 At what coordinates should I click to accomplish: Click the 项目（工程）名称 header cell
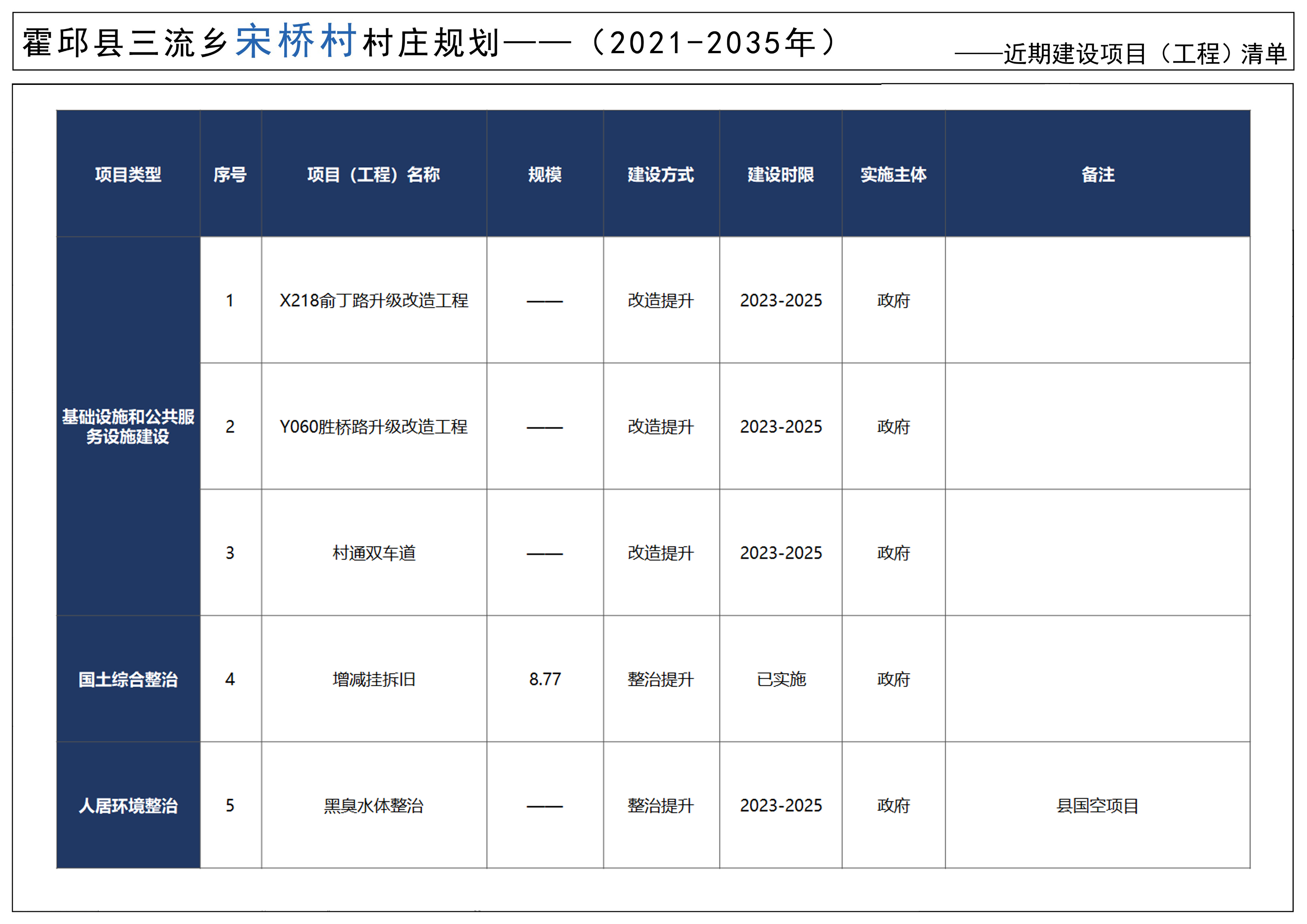(x=374, y=174)
